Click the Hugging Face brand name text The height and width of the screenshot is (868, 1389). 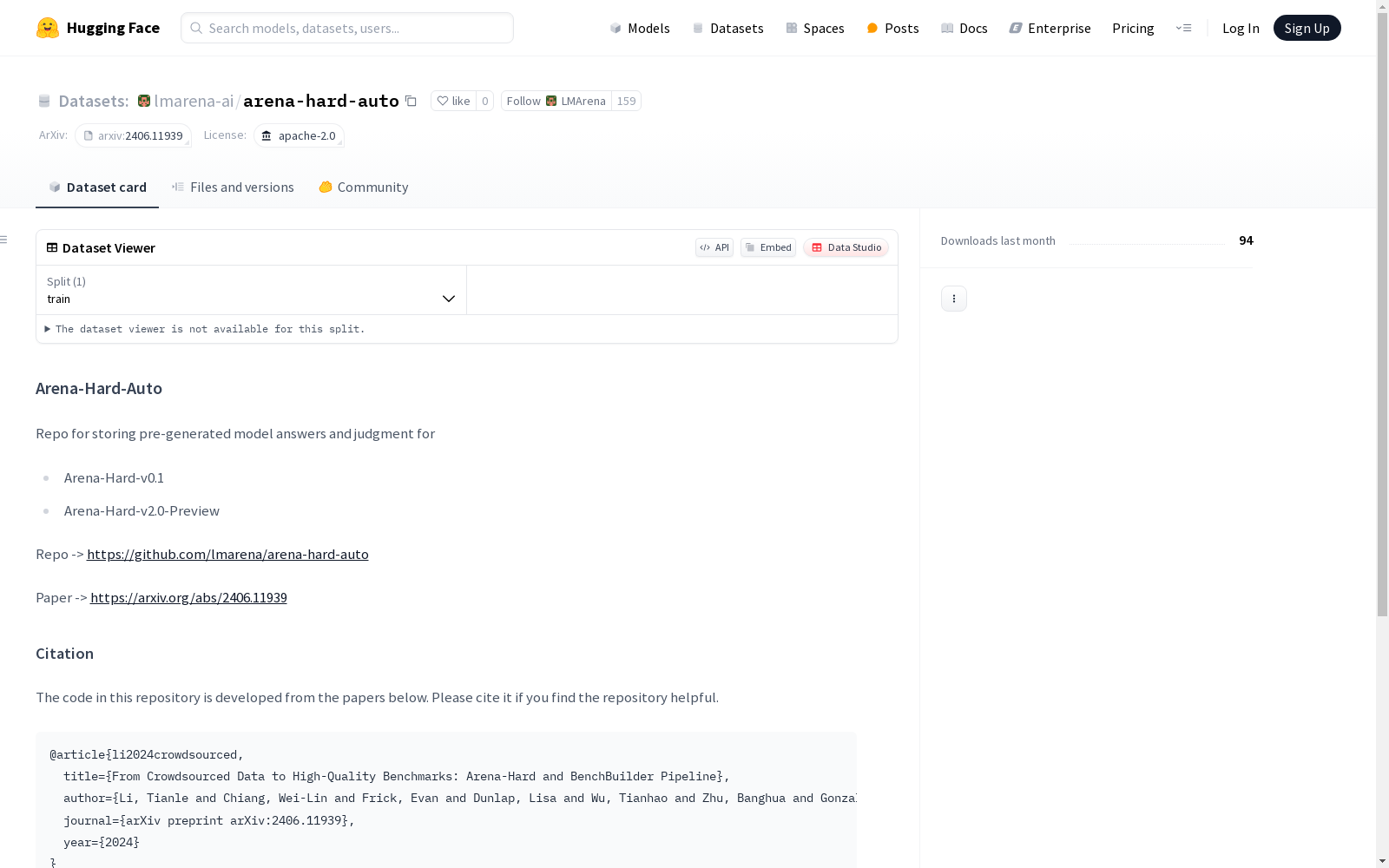pos(113,28)
